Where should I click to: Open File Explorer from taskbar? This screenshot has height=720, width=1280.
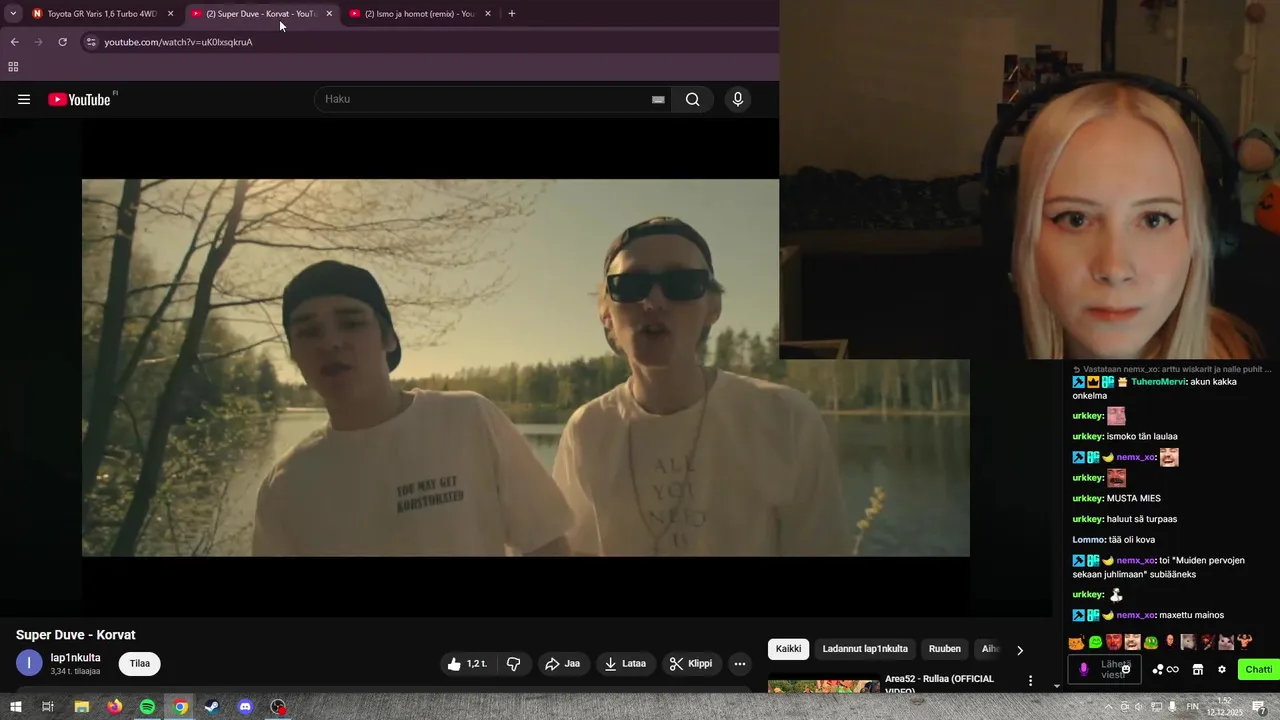[82, 707]
